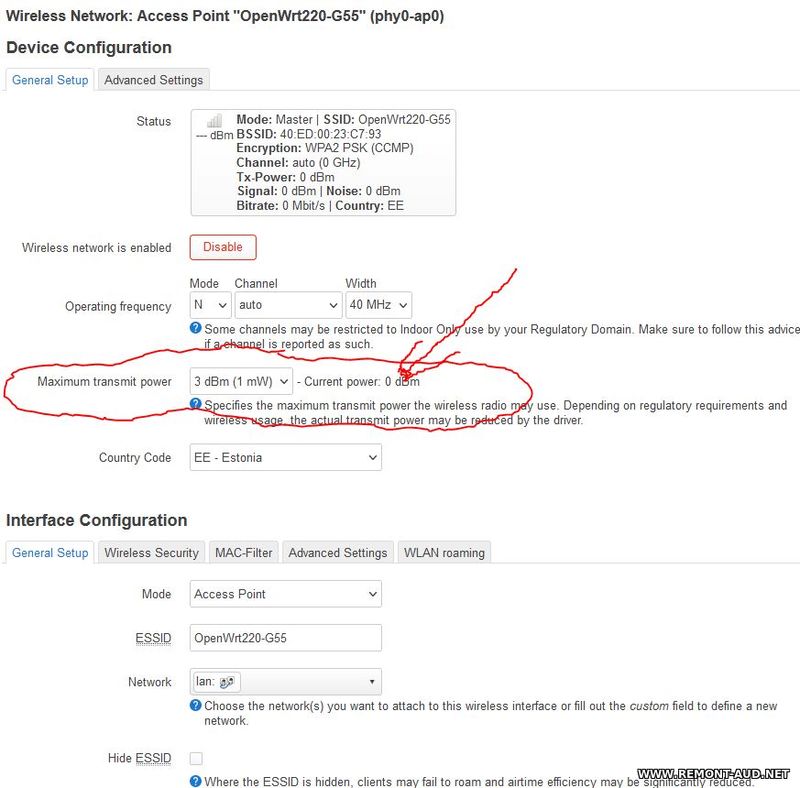Open the Network lan selection dropdown
Image resolution: width=800 pixels, height=788 pixels.
[x=285, y=682]
